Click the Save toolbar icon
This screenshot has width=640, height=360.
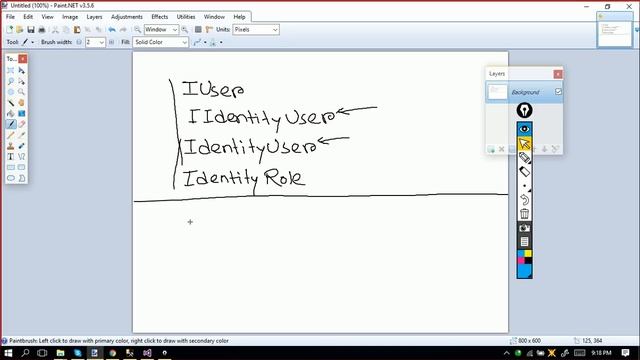coord(31,29)
